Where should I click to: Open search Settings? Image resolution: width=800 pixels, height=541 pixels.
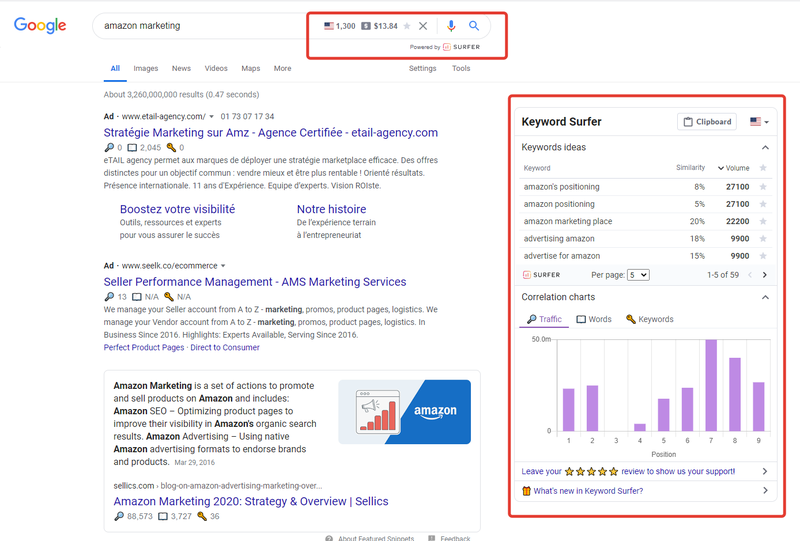(x=422, y=68)
